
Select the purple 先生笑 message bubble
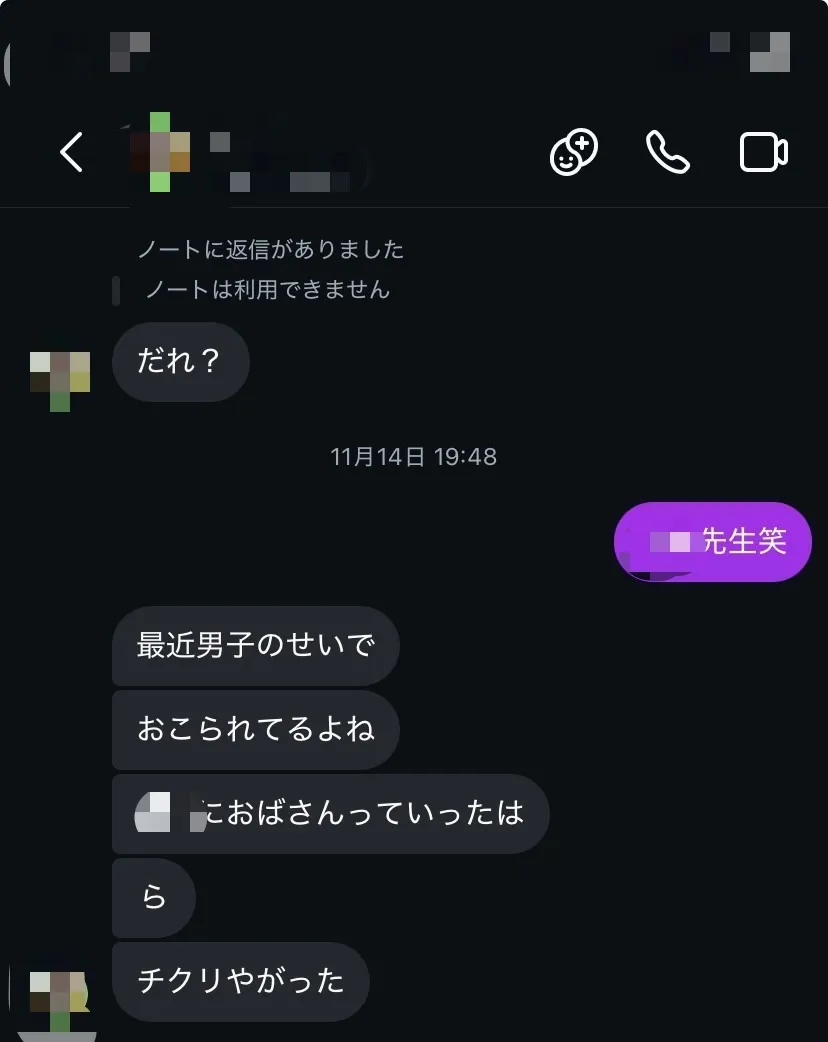click(x=712, y=542)
